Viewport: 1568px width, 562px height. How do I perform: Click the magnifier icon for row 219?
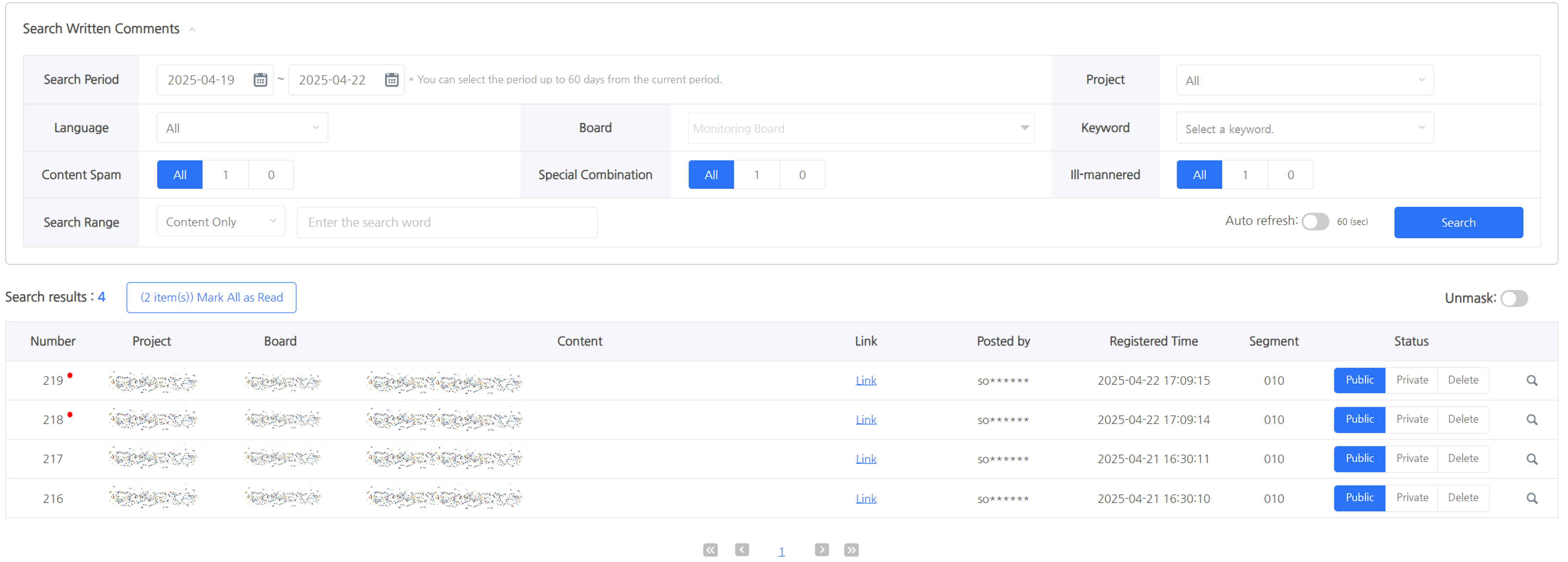click(x=1532, y=380)
